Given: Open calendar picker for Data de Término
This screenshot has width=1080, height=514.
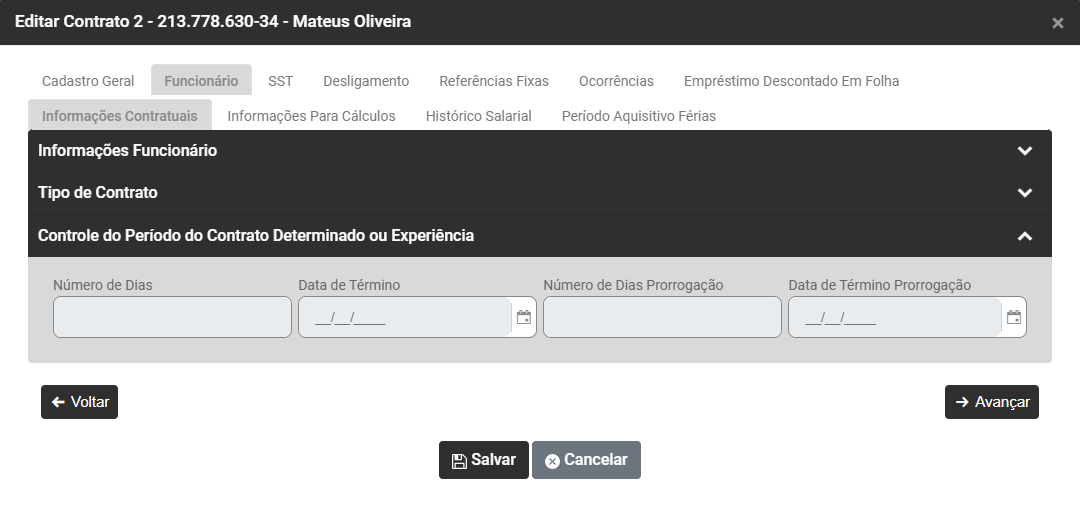Looking at the screenshot, I should point(524,318).
